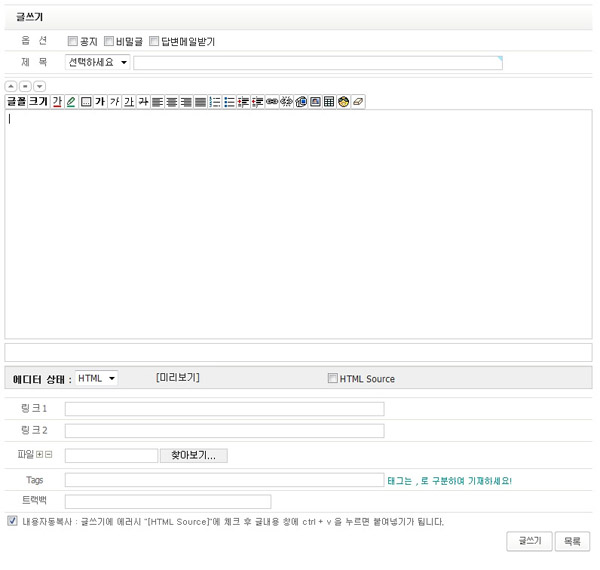Toggle underline 가 formatting
Image resolution: width=600 pixels, height=570 pixels.
(x=129, y=102)
